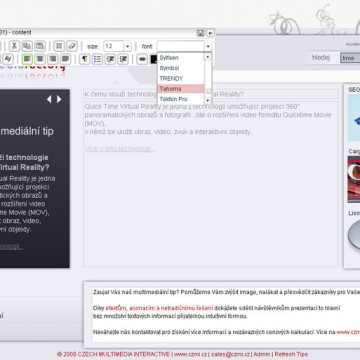
Task: Click the black text color swatch
Action: click(x=154, y=59)
